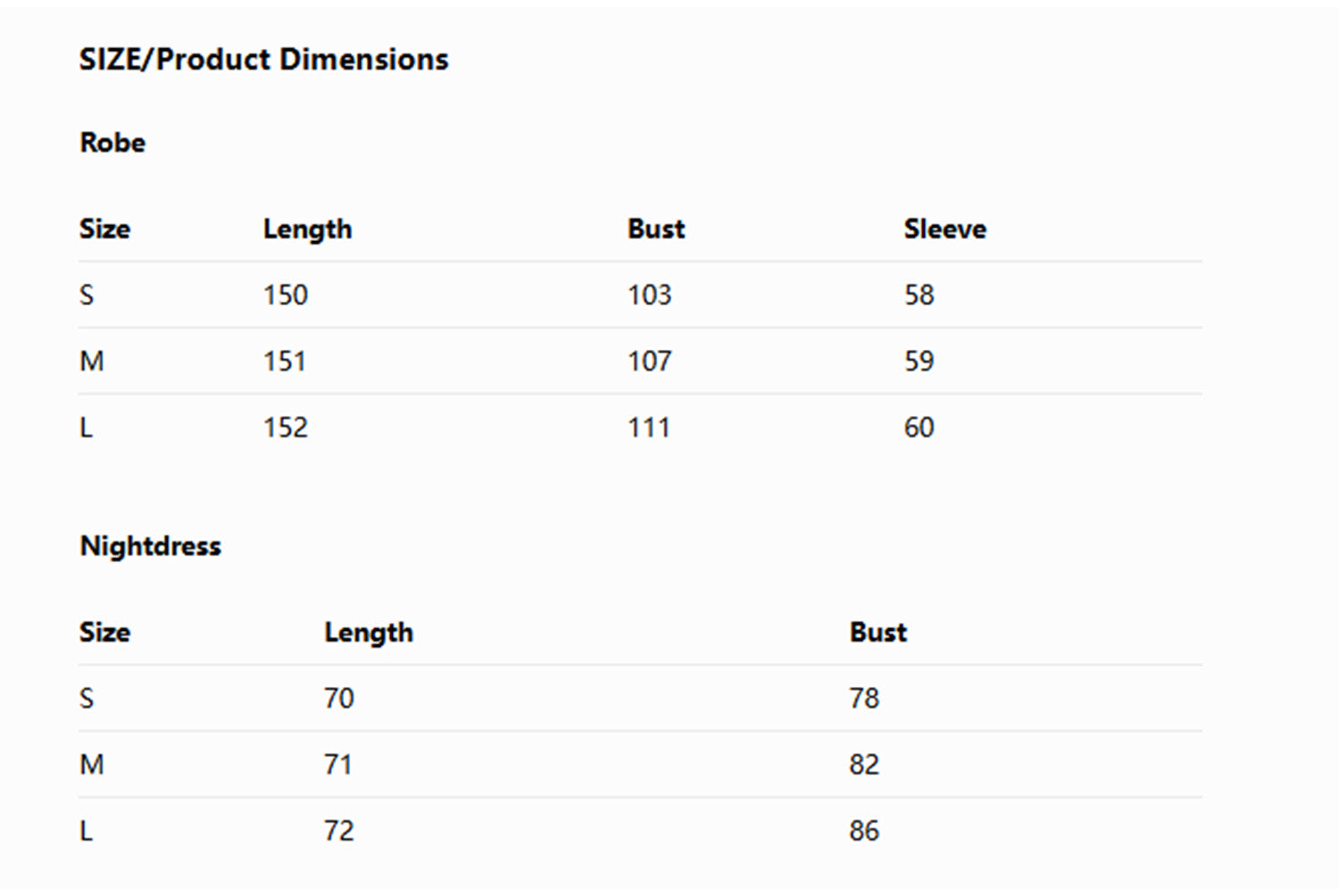Click Robe size L sleeve value 60
Viewport: 1339px width, 896px height.
tap(919, 427)
